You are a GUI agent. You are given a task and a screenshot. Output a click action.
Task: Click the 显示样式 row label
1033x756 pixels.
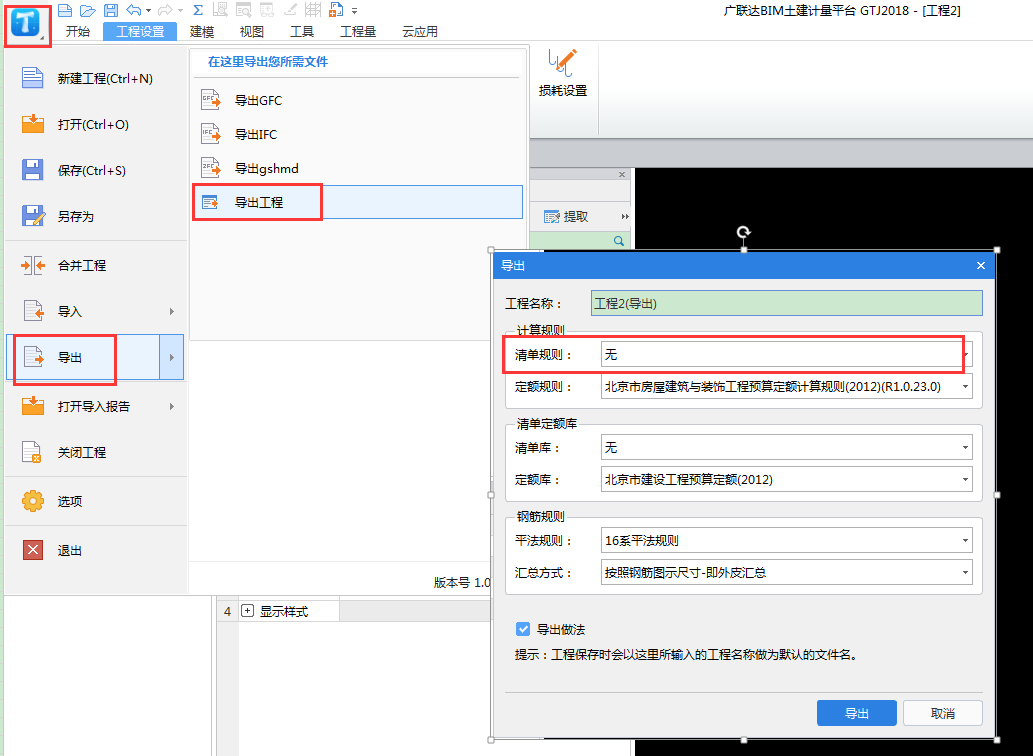click(283, 612)
